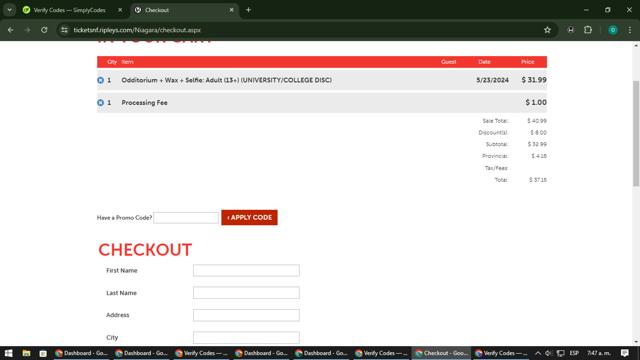Open the Chrome profile avatar

click(x=613, y=30)
